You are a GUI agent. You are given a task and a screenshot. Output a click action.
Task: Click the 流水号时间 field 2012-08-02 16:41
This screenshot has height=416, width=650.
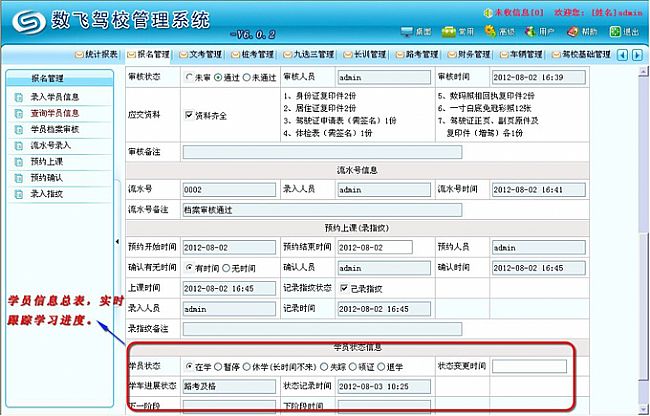538,190
